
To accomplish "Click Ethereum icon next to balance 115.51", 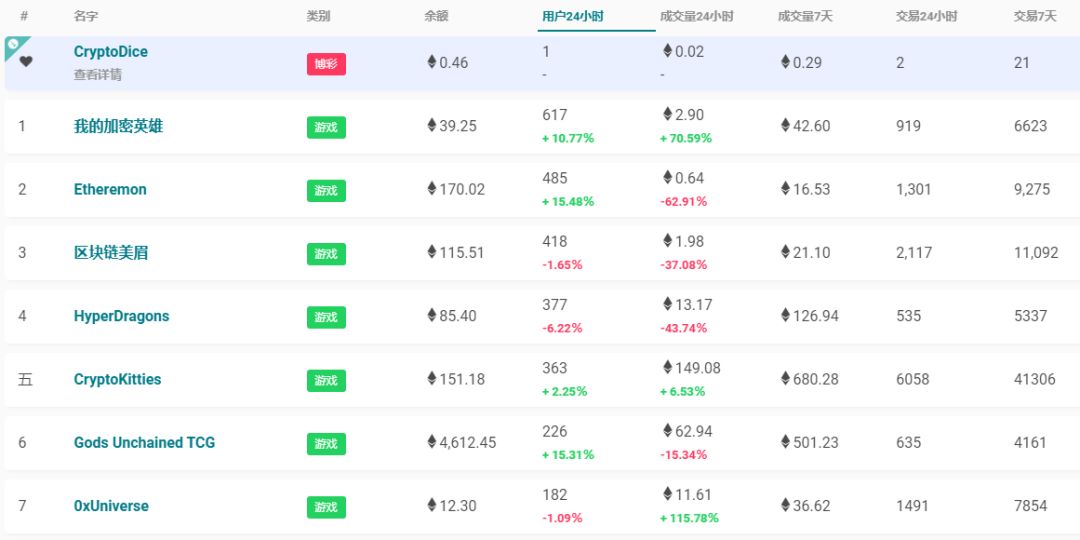I will (x=432, y=251).
